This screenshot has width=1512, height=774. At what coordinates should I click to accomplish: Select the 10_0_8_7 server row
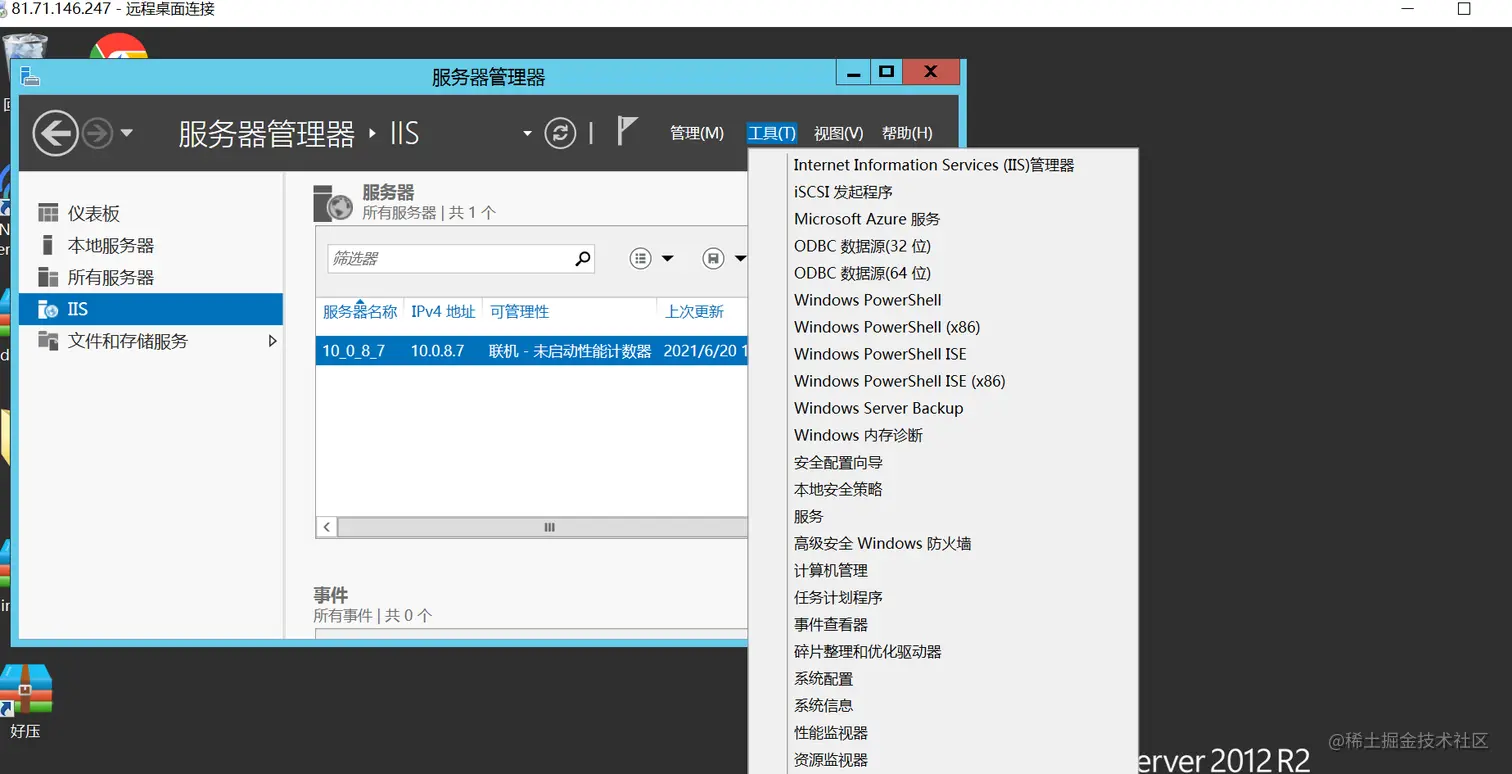coord(532,351)
